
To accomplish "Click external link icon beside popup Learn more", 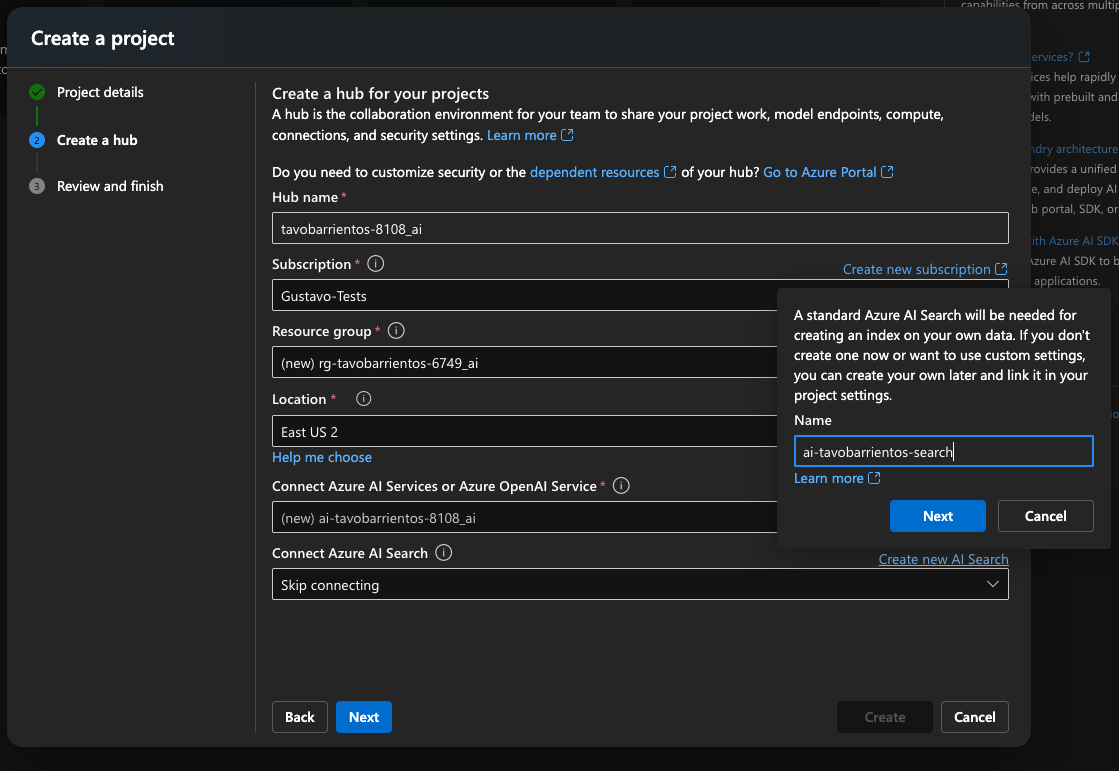I will (874, 478).
